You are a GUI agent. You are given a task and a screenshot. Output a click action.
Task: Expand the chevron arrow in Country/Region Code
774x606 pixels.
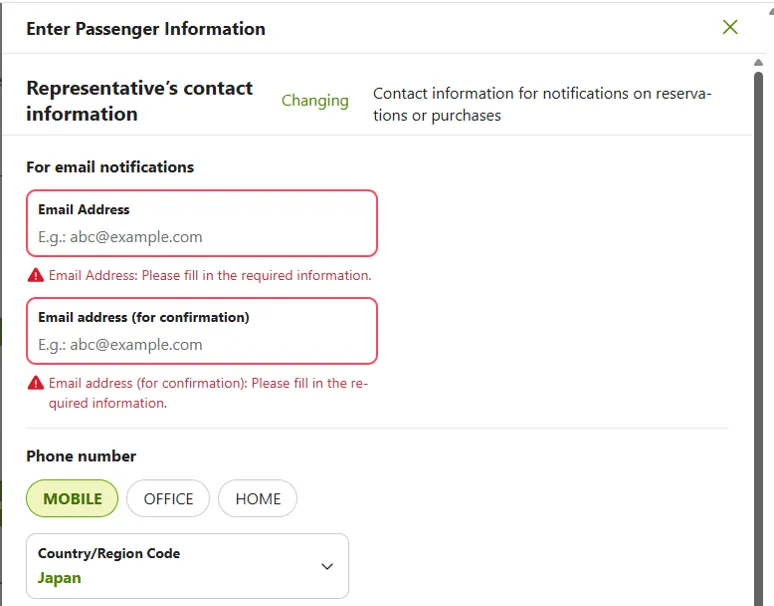click(327, 566)
